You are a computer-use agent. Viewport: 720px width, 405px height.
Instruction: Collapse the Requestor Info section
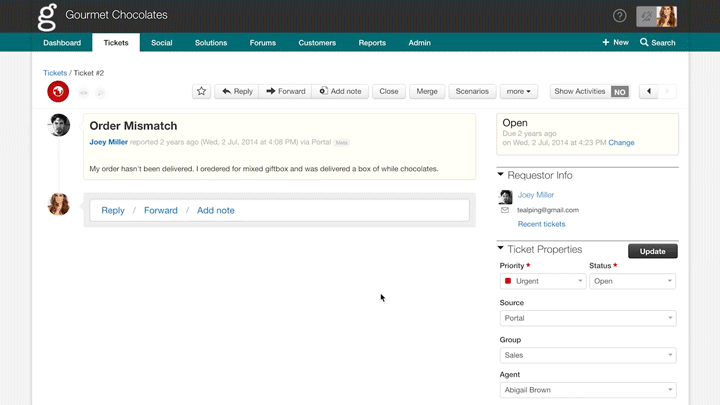tap(501, 174)
